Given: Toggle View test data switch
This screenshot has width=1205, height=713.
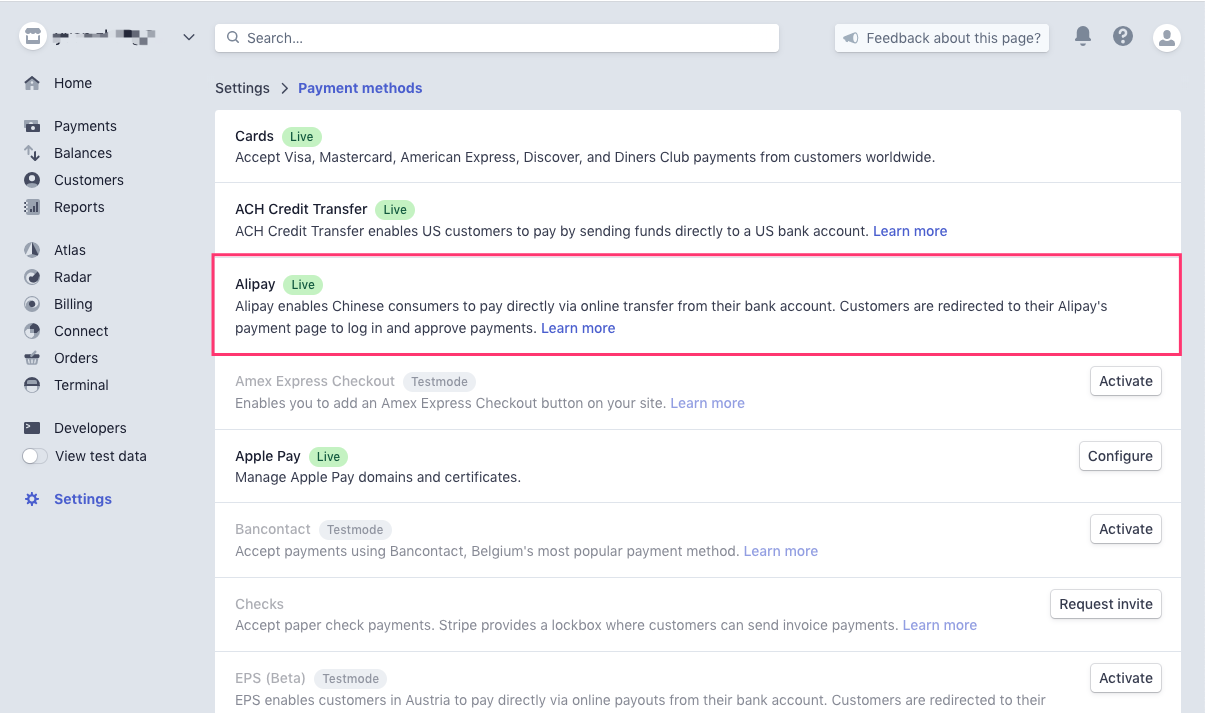Looking at the screenshot, I should coord(35,456).
